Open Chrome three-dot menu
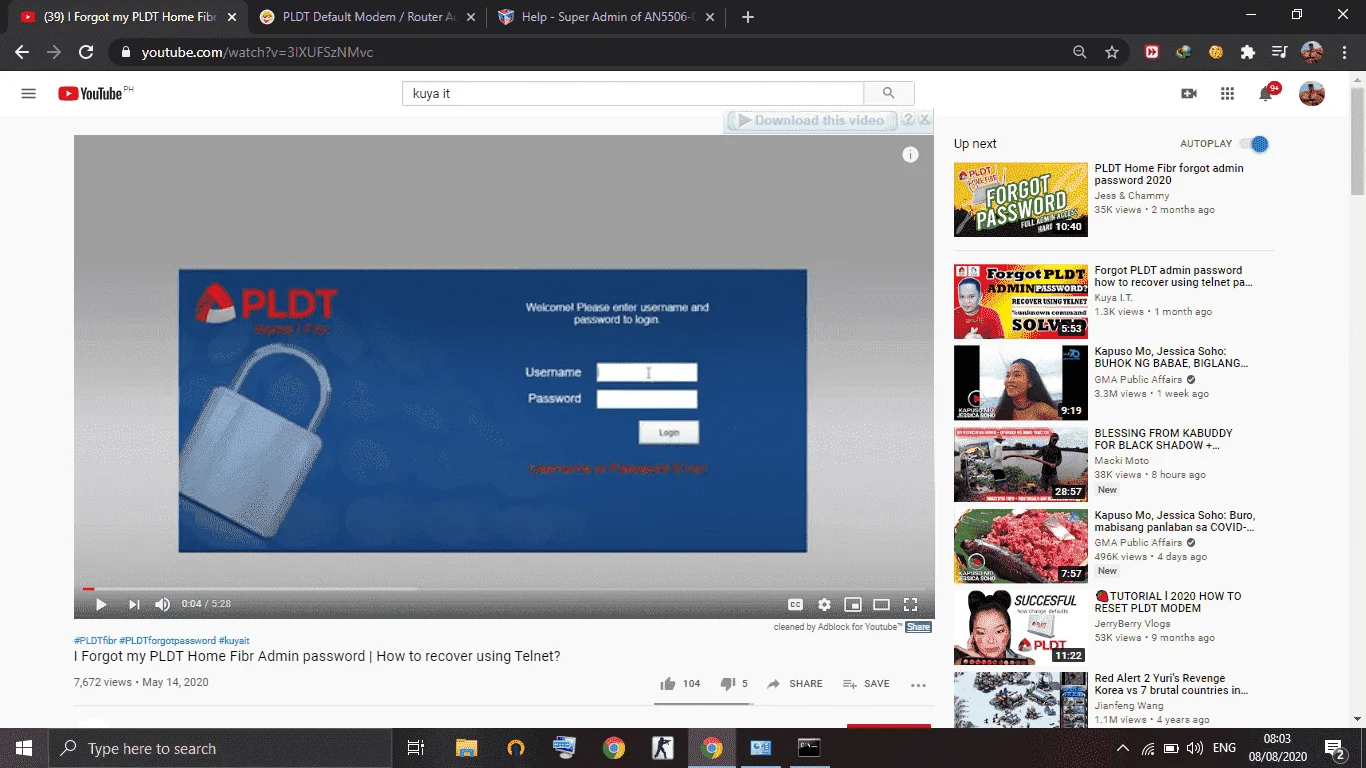Image resolution: width=1366 pixels, height=768 pixels. 1345,52
